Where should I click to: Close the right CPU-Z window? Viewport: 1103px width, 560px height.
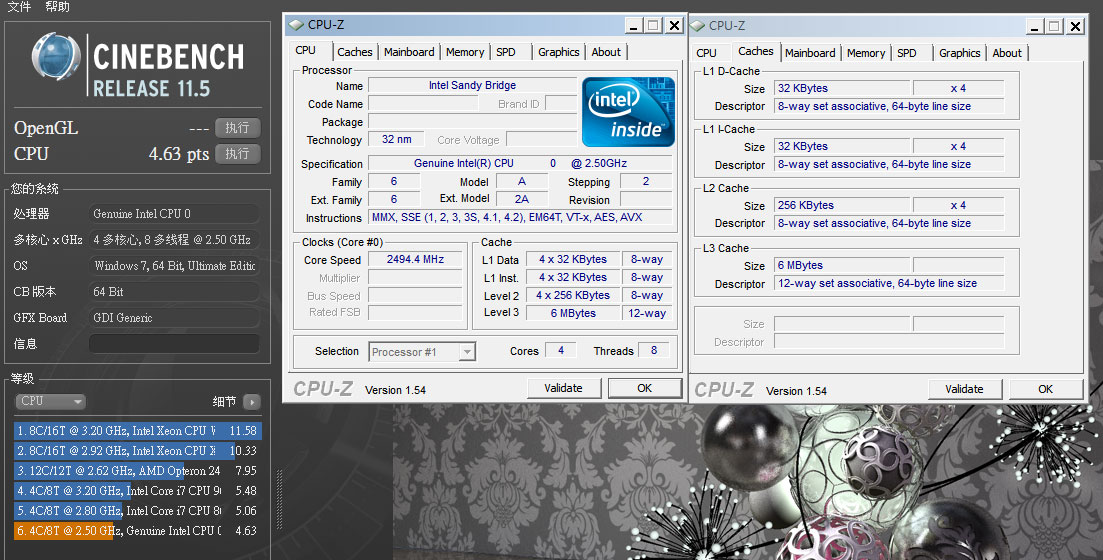point(1075,27)
